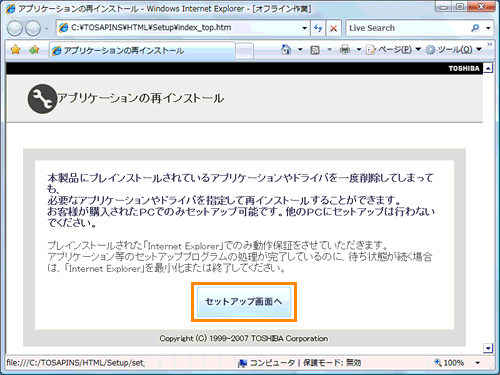Expand the address bar history dropdown
The image size is (500, 375).
click(x=304, y=28)
